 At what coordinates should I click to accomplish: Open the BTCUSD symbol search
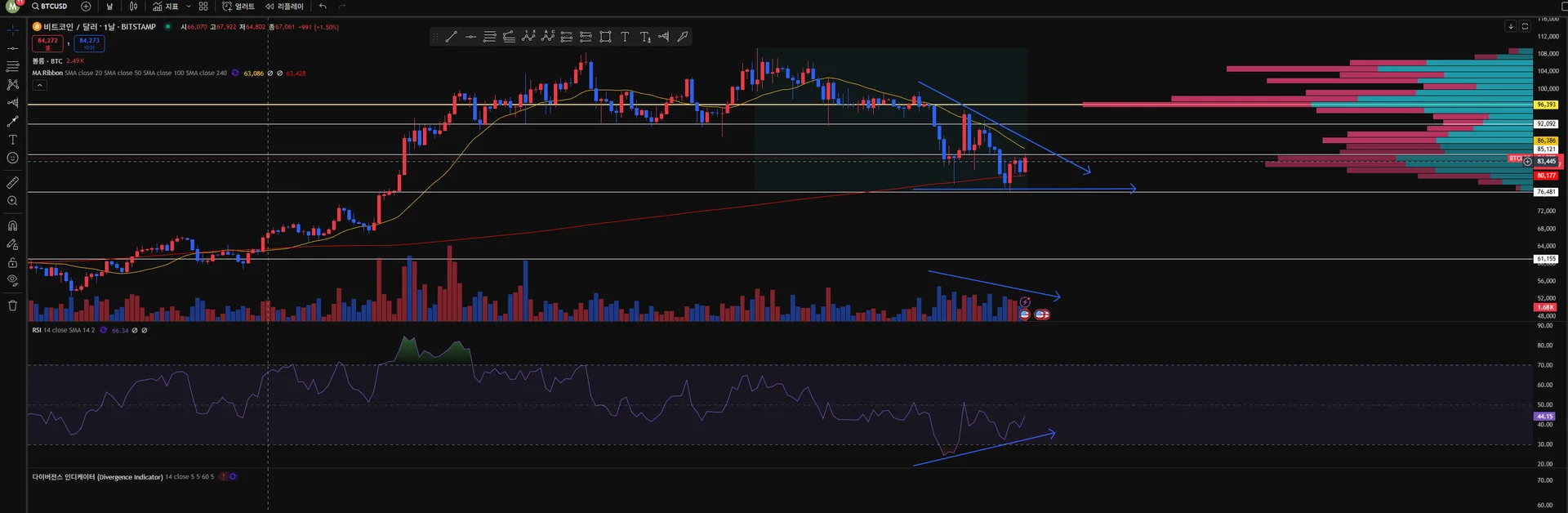[x=50, y=7]
